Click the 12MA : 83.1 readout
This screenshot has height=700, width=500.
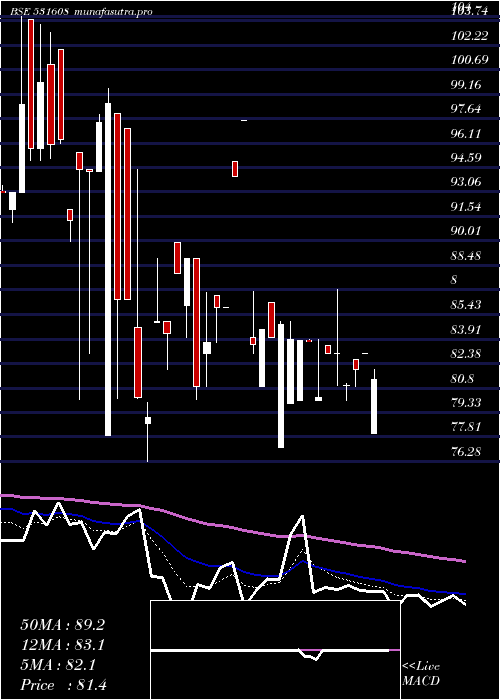click(x=63, y=645)
